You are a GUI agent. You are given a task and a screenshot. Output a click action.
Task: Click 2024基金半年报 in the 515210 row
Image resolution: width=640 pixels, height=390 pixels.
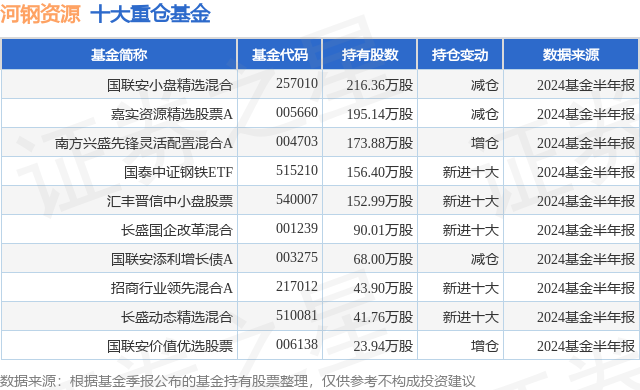click(x=586, y=172)
